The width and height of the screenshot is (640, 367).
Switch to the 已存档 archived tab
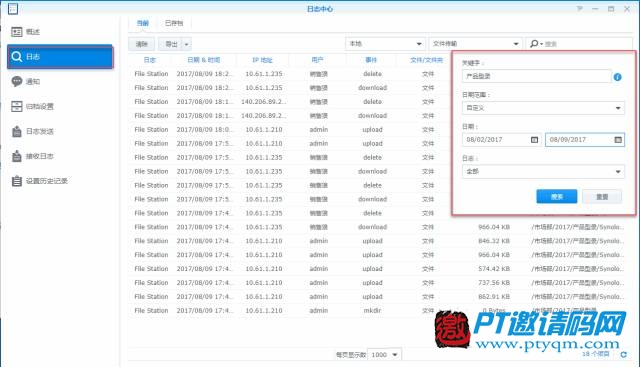(174, 23)
